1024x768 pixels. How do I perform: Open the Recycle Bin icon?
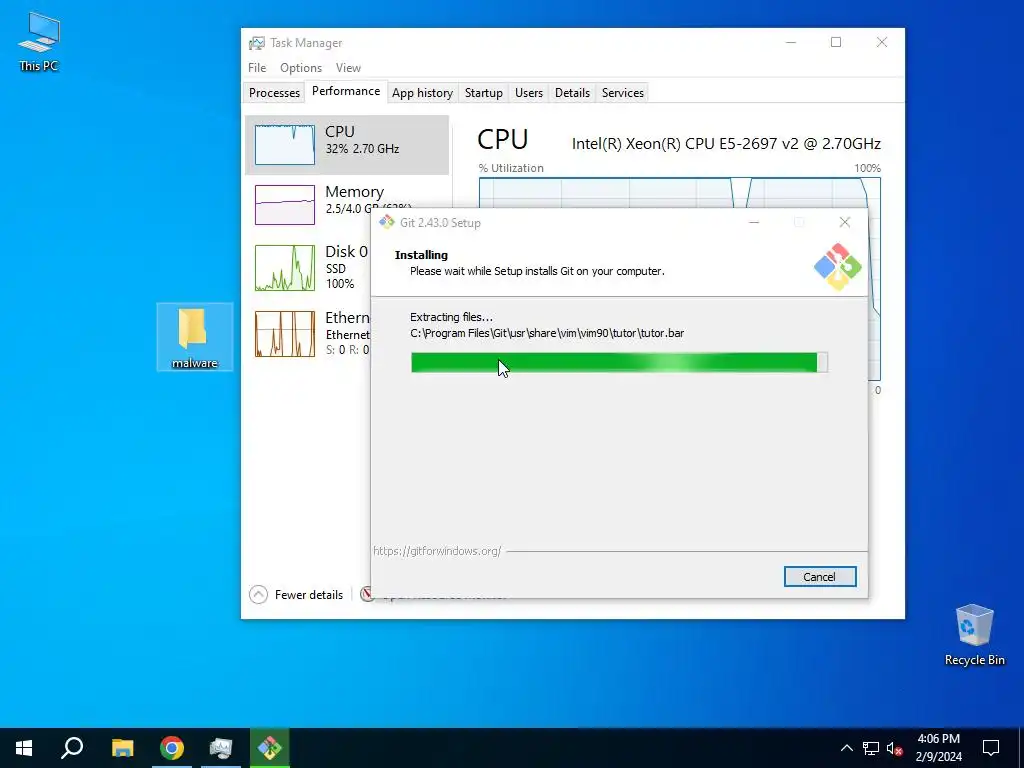point(974,635)
